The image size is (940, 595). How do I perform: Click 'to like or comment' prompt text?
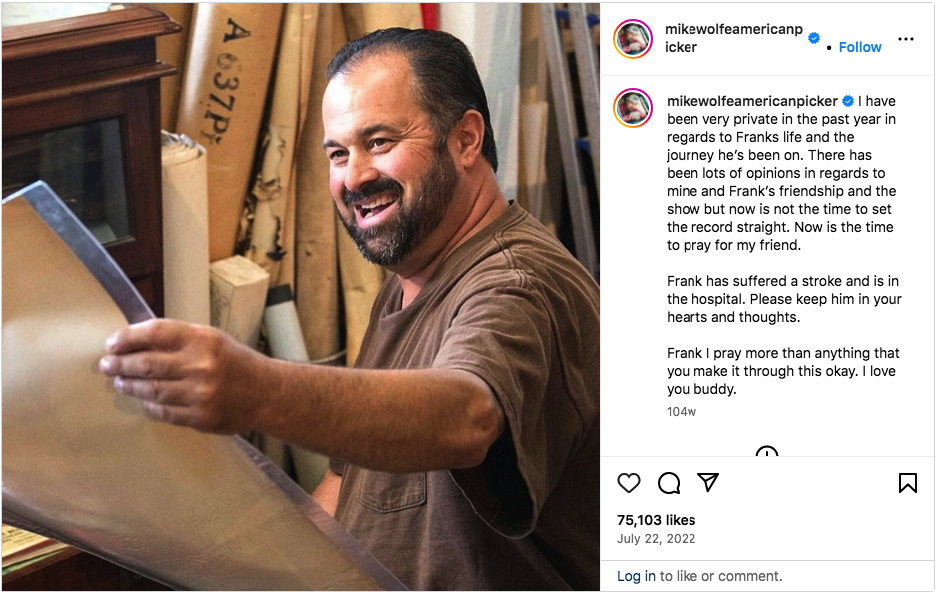click(721, 576)
